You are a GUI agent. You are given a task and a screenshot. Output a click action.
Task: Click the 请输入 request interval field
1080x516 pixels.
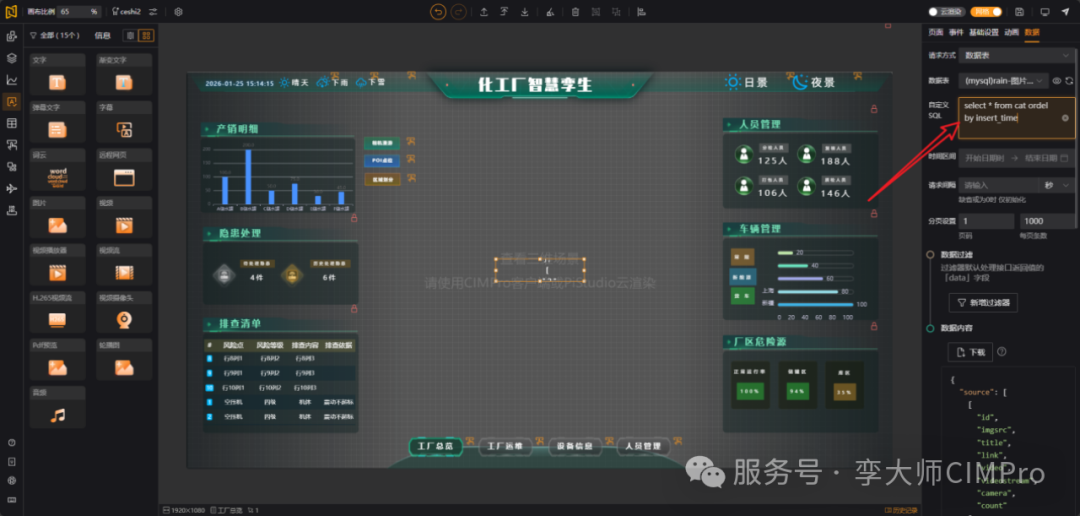(998, 185)
